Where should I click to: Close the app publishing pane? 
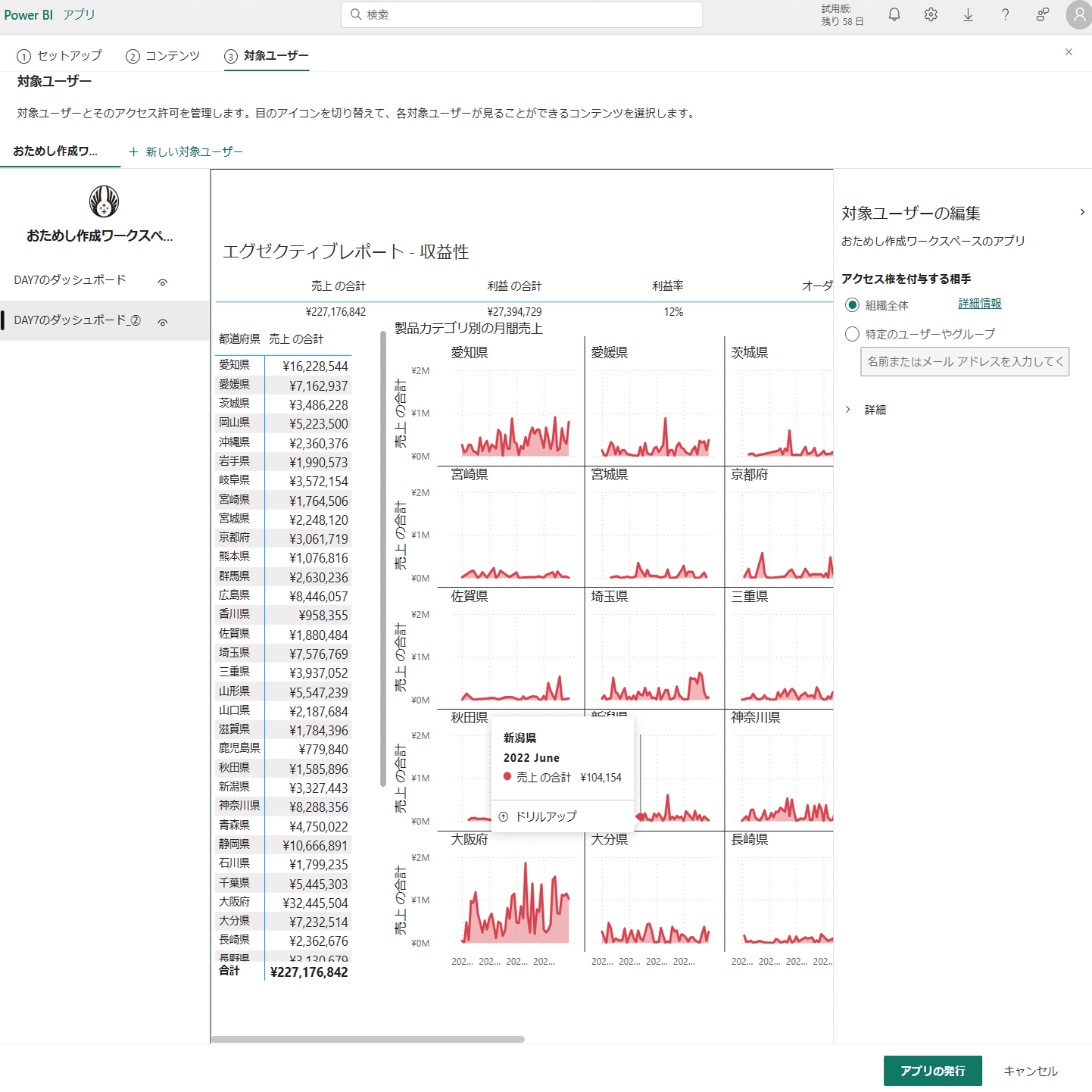click(x=1069, y=52)
